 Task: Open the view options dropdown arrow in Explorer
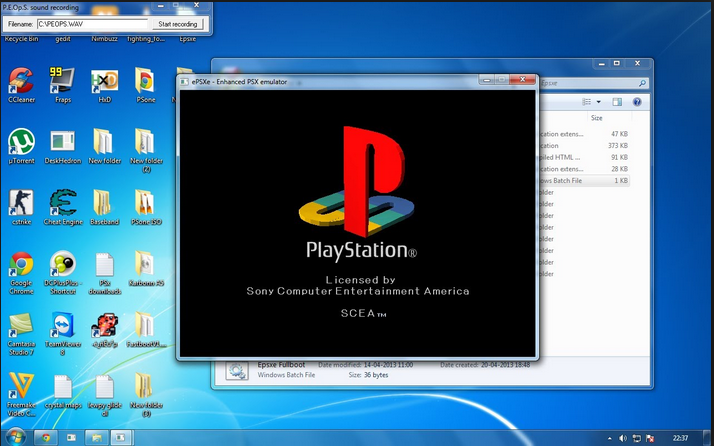coord(598,102)
